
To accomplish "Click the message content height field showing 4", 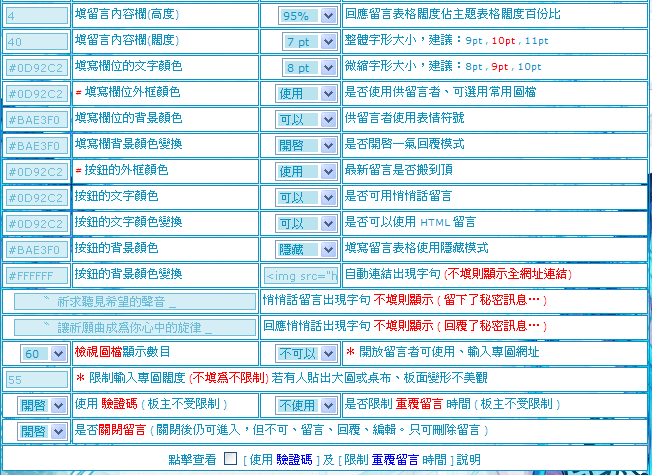I will (37, 16).
